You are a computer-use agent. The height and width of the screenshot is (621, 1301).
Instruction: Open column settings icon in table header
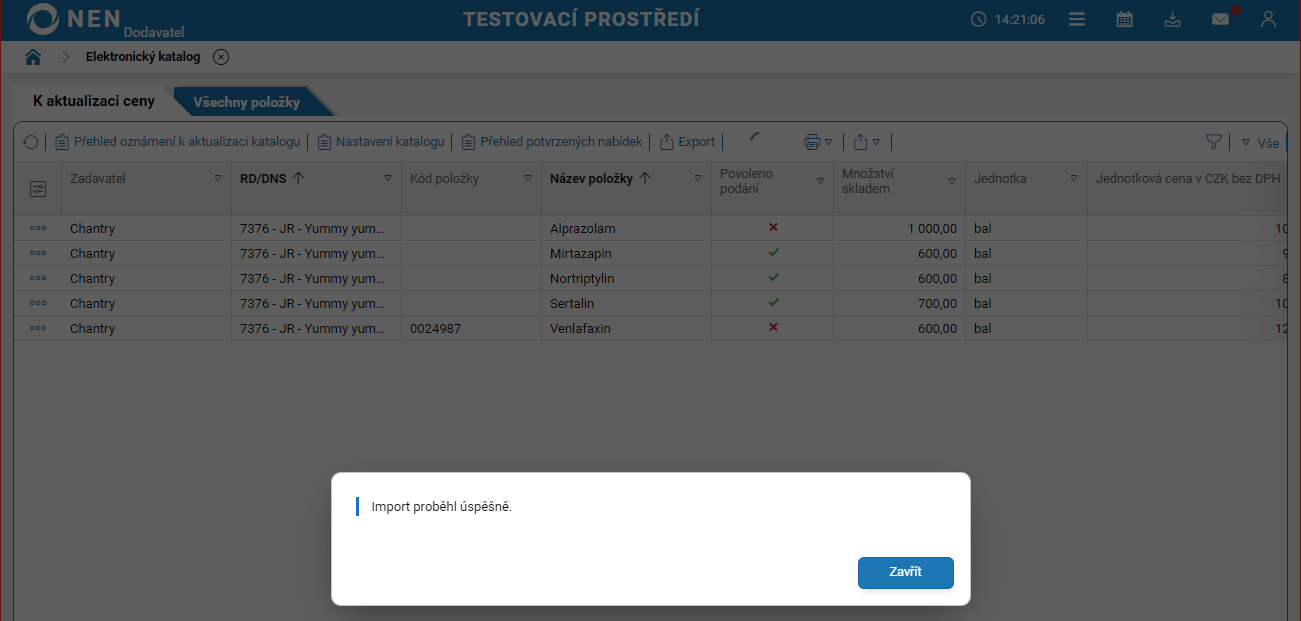[x=38, y=188]
